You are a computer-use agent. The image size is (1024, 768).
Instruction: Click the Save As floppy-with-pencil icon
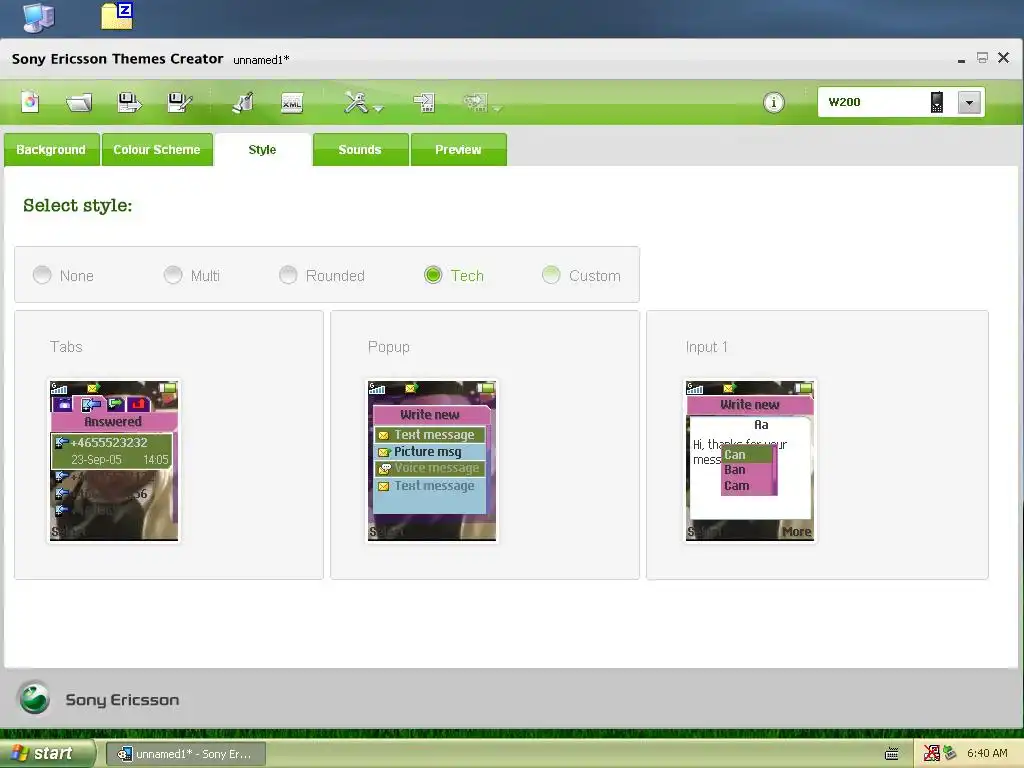coord(180,103)
